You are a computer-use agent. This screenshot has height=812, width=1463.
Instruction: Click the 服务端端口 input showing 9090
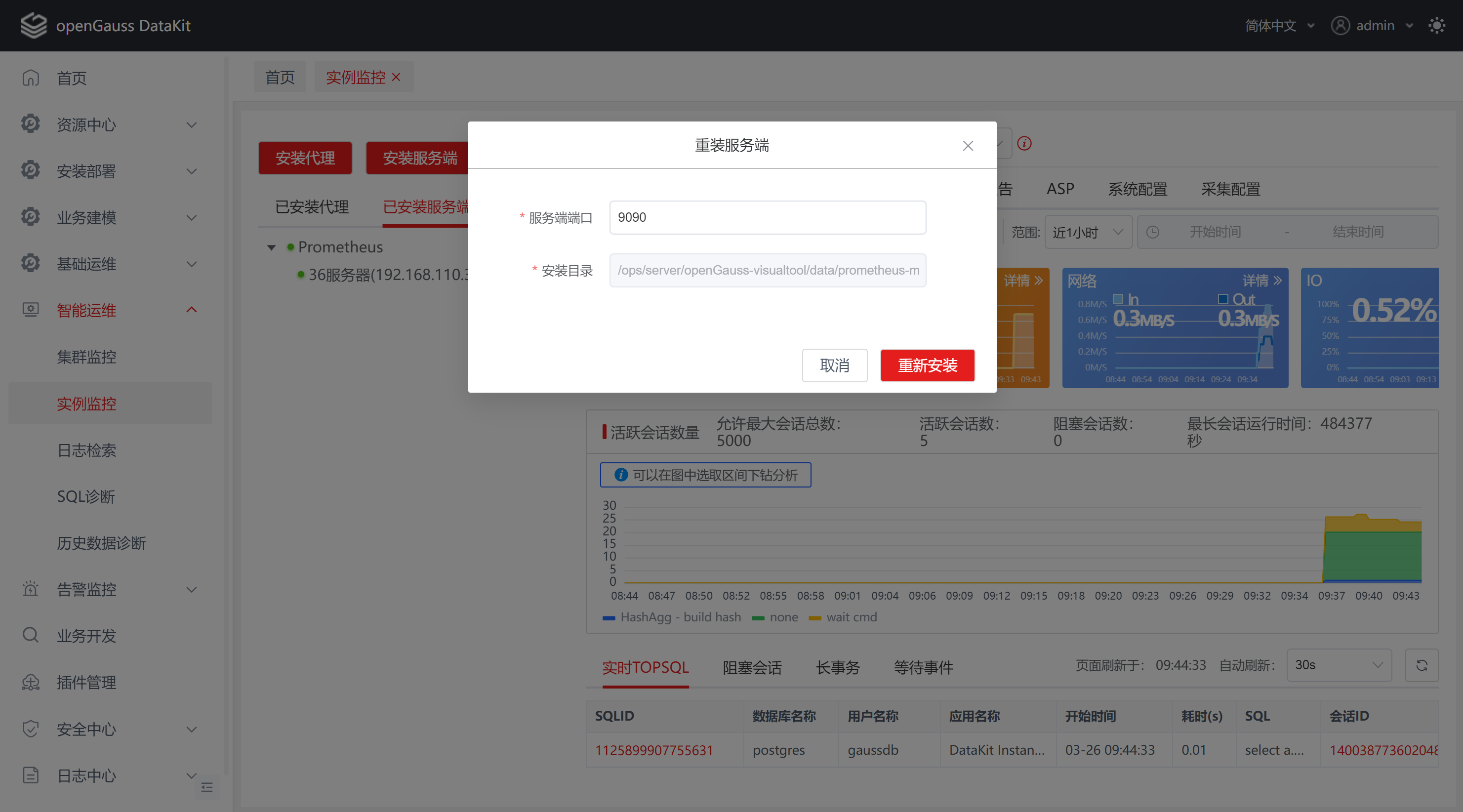[x=767, y=217]
